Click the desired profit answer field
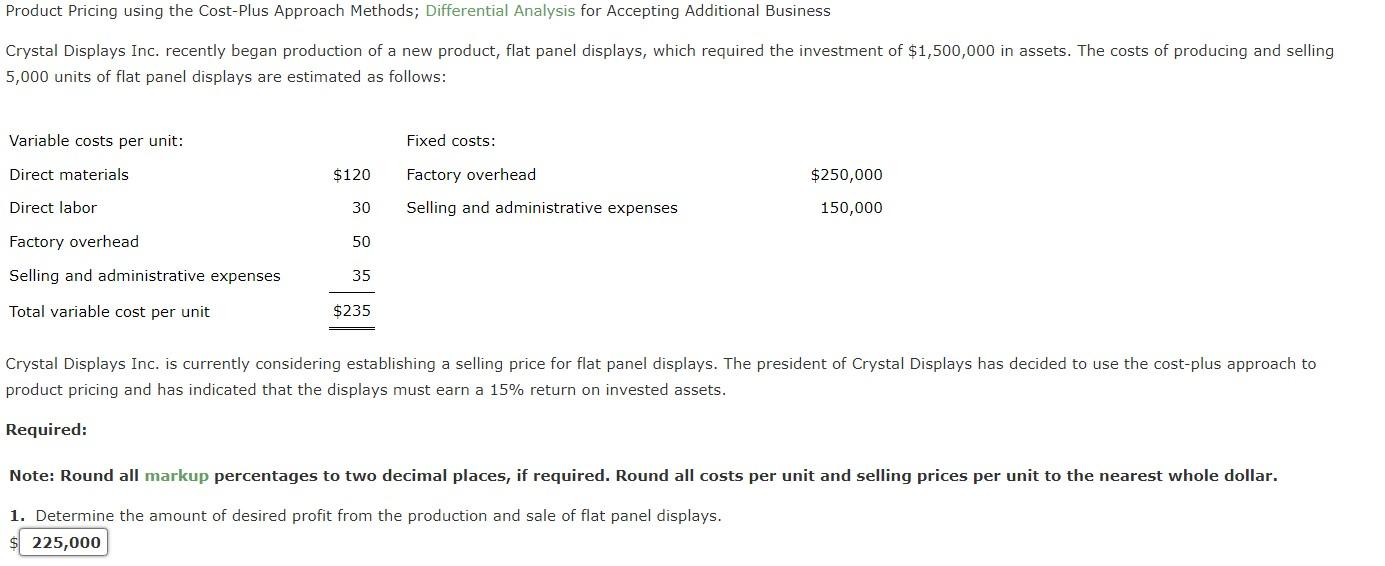Viewport: 1385px width, 566px height. pyautogui.click(x=63, y=543)
